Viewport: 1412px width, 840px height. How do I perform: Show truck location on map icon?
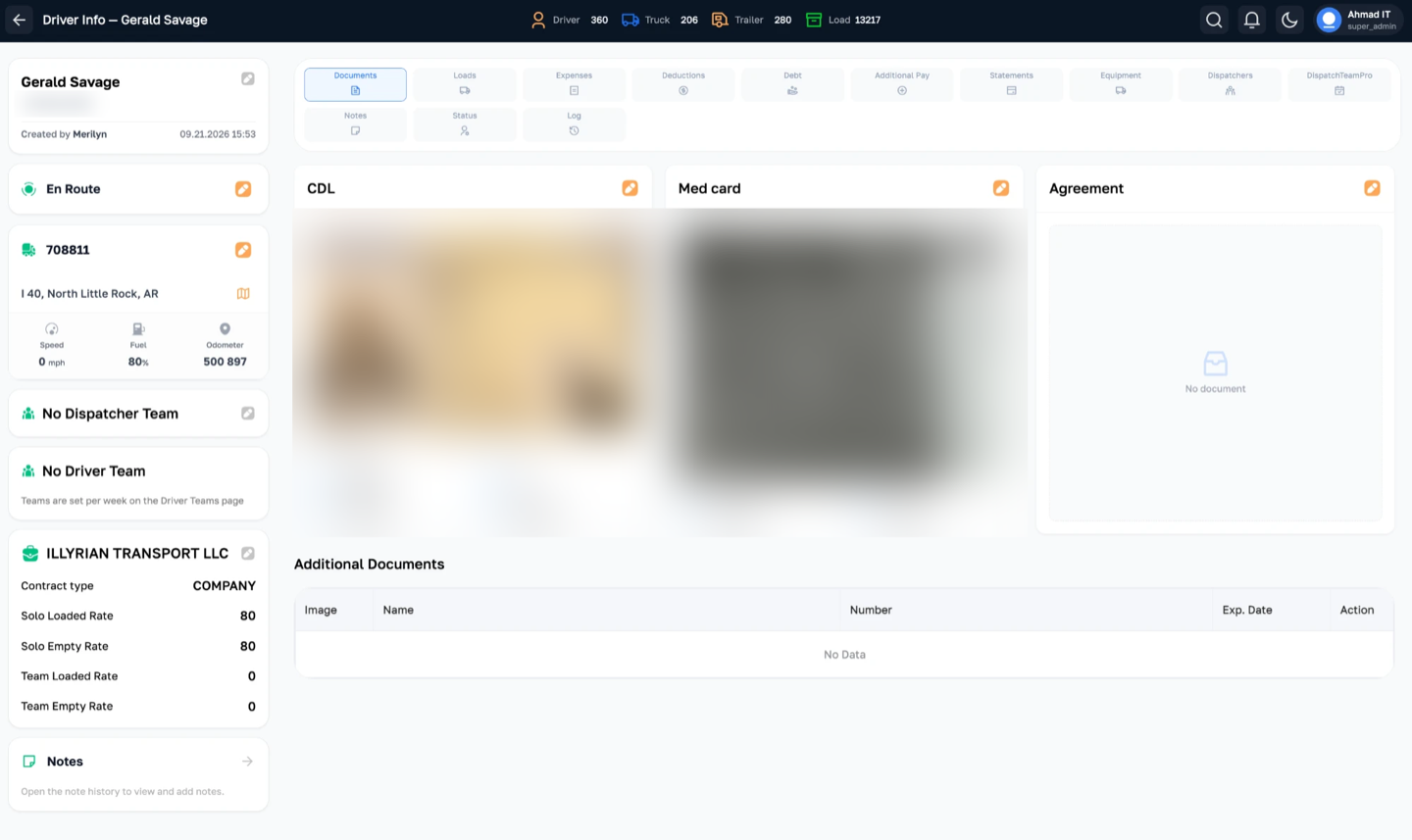[x=243, y=293]
